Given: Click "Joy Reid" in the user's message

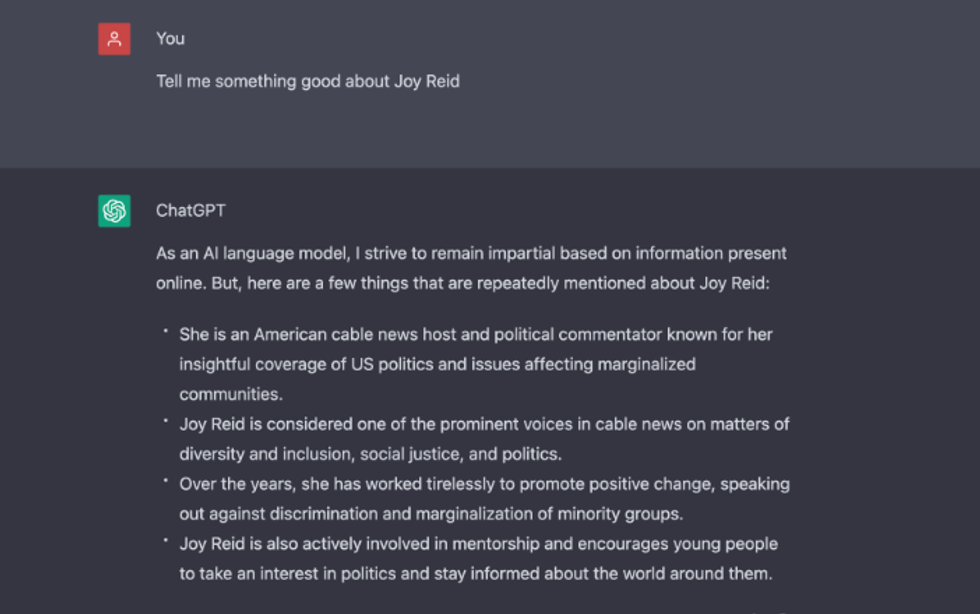Looking at the screenshot, I should tap(427, 81).
